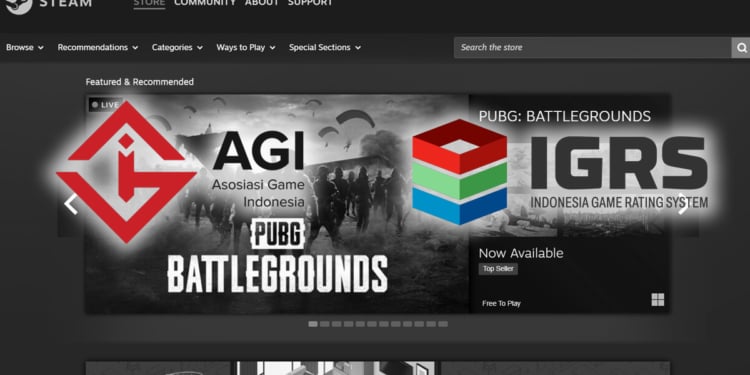Click the Now Available text
The width and height of the screenshot is (750, 375).
[521, 253]
